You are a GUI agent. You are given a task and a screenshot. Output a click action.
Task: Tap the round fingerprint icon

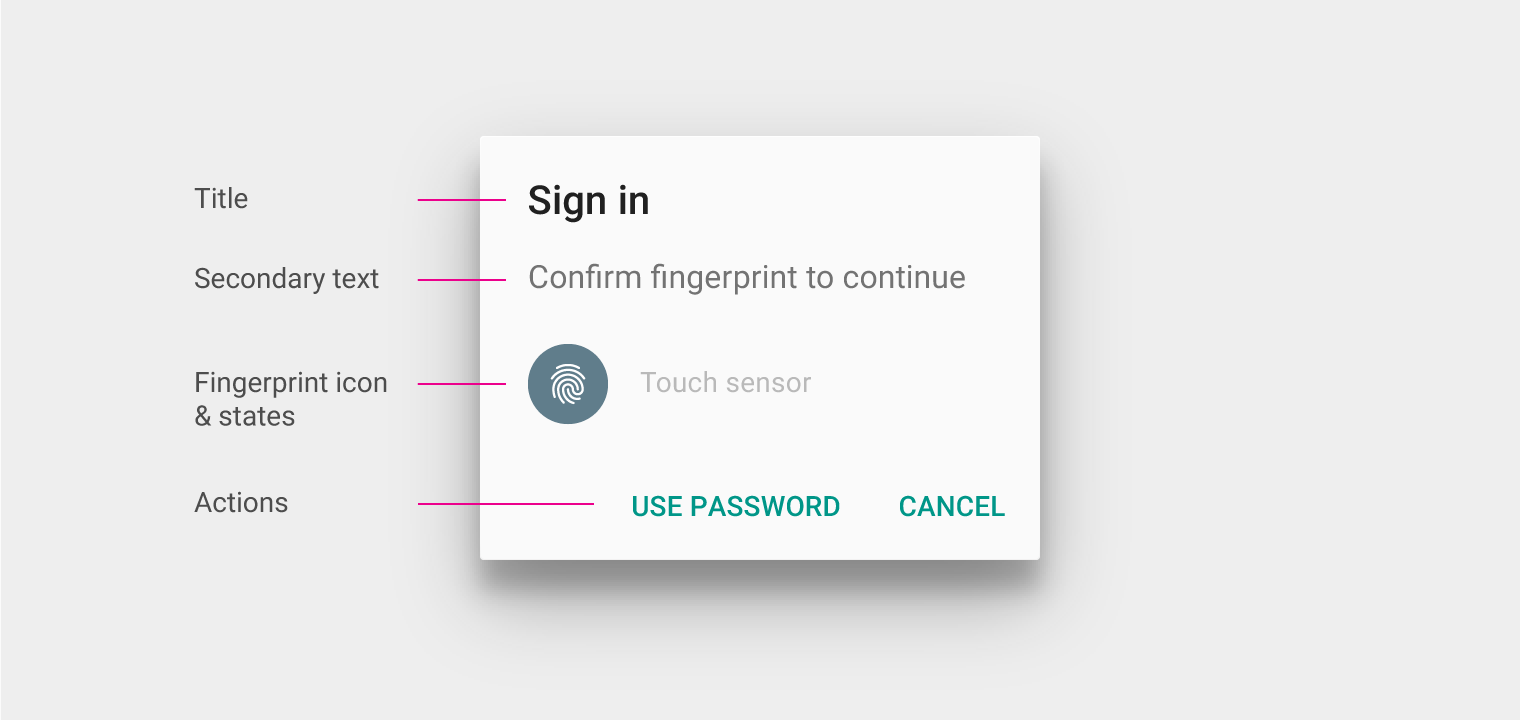coord(568,384)
